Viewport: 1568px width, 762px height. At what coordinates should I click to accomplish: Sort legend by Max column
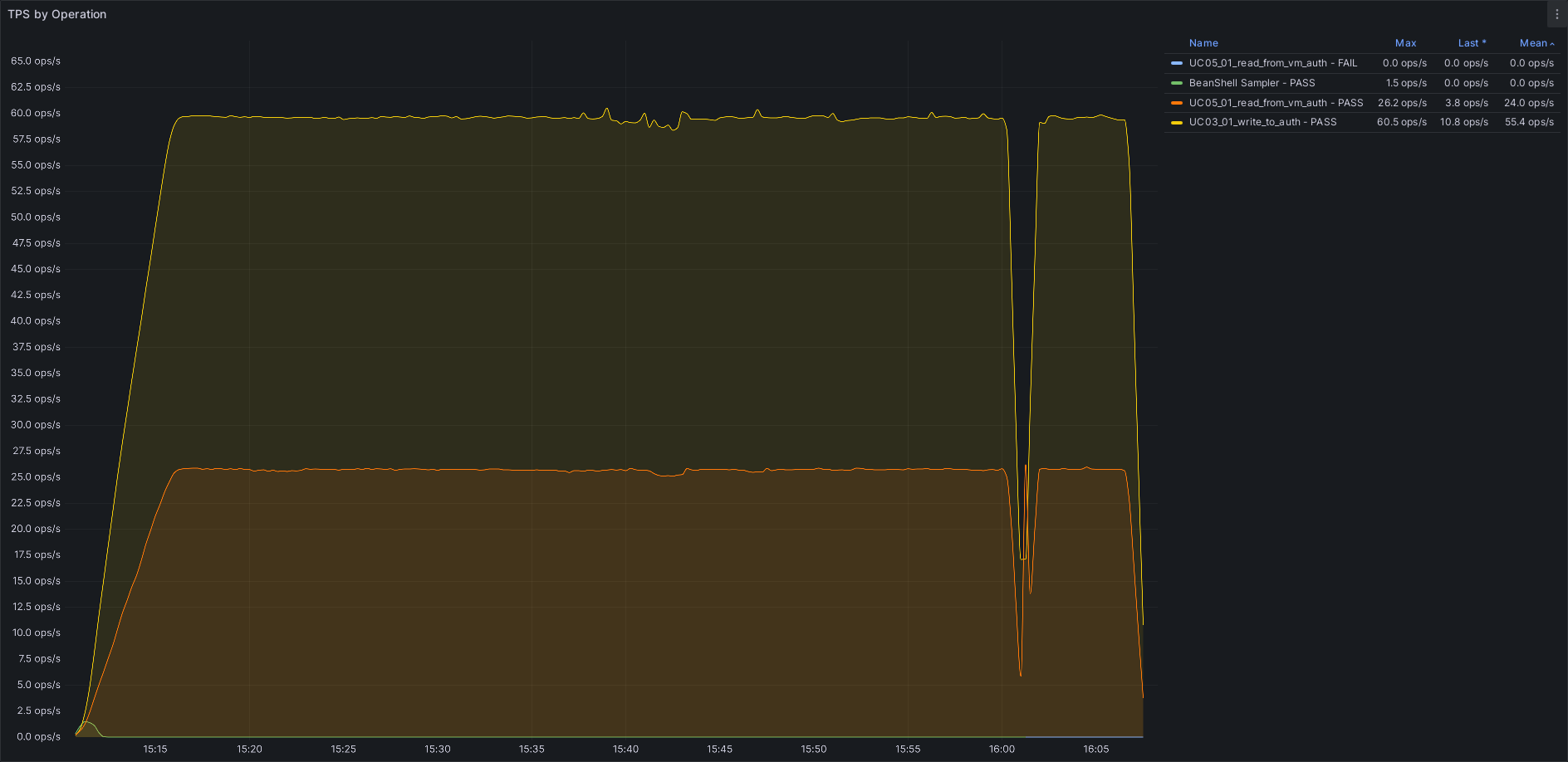pos(1405,43)
